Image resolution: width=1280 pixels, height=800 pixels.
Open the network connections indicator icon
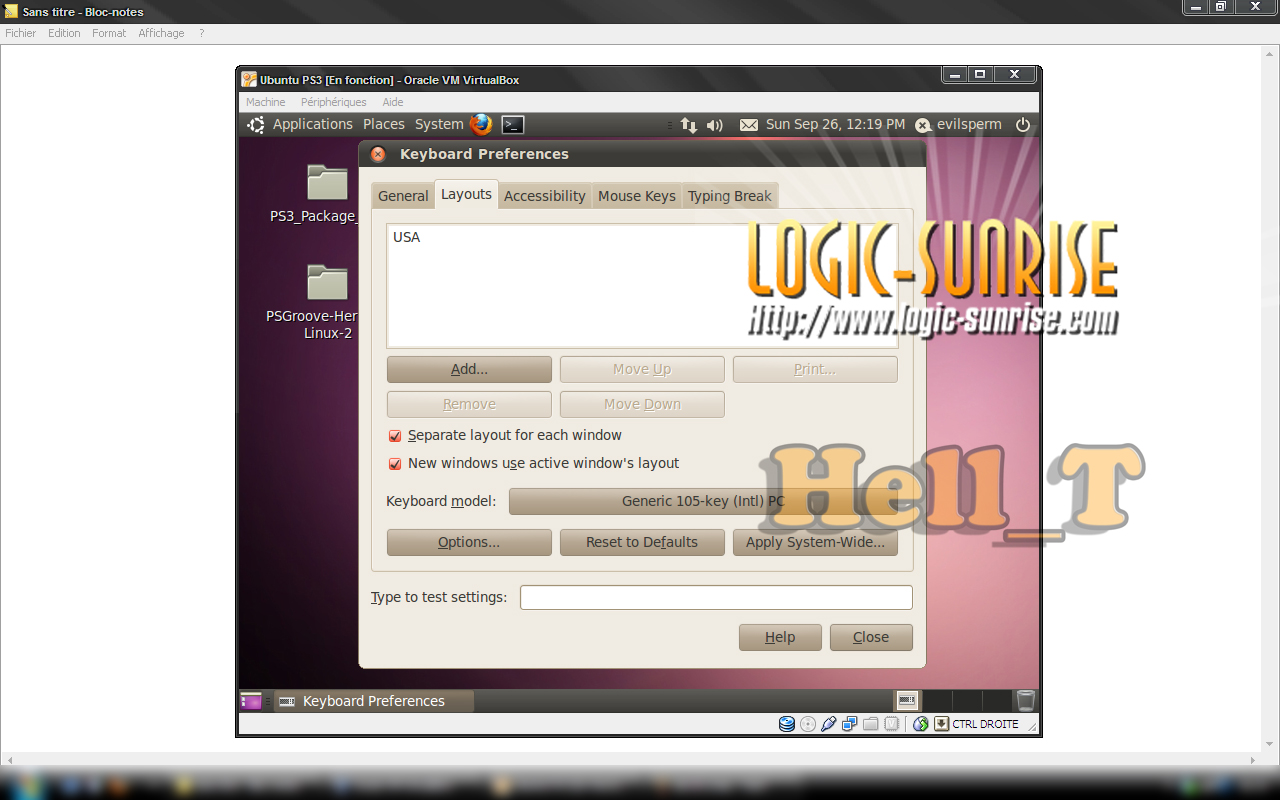pyautogui.click(x=689, y=125)
